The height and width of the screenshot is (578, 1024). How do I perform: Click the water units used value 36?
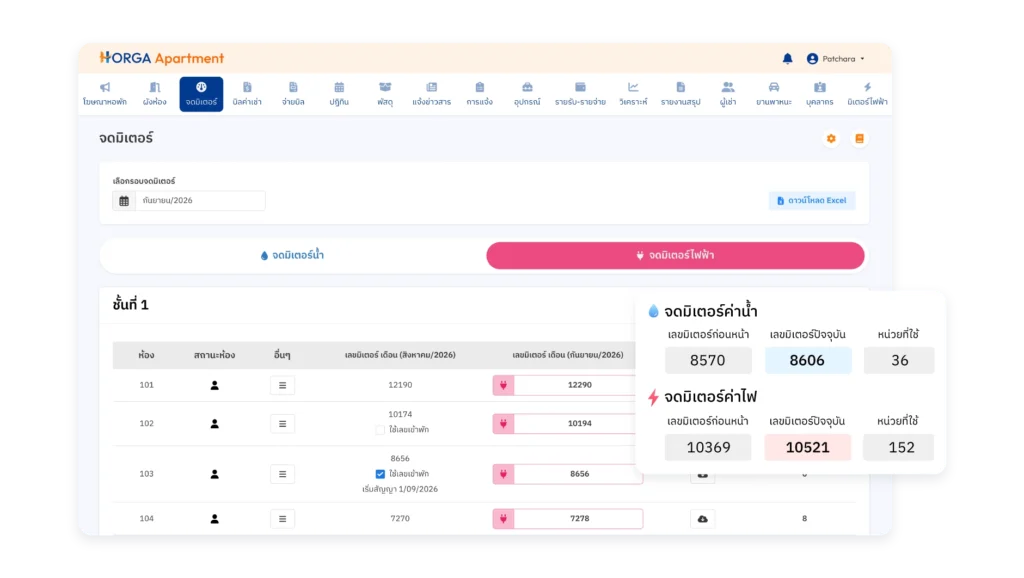pos(899,361)
